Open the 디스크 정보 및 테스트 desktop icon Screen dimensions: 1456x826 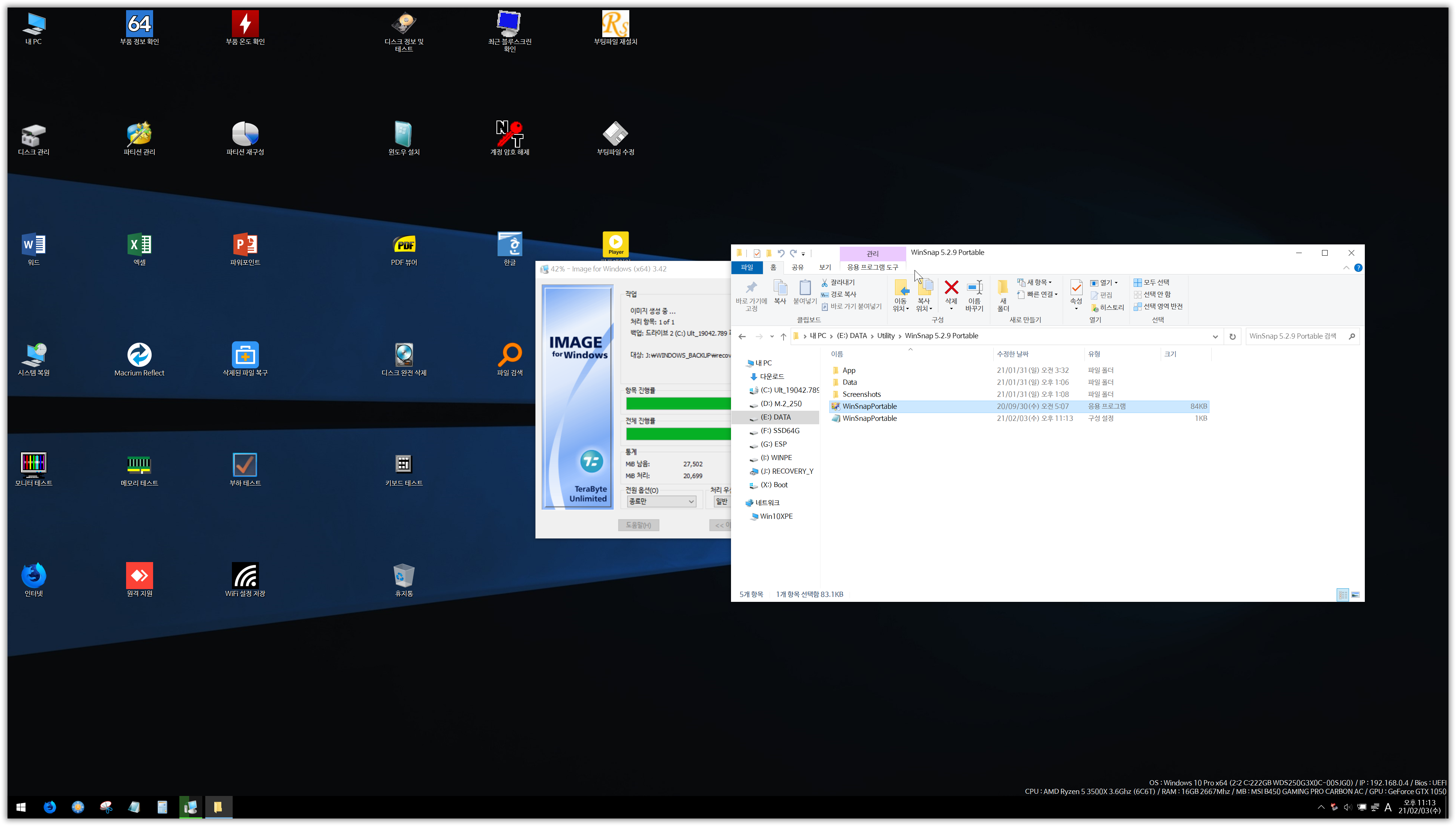tap(404, 31)
